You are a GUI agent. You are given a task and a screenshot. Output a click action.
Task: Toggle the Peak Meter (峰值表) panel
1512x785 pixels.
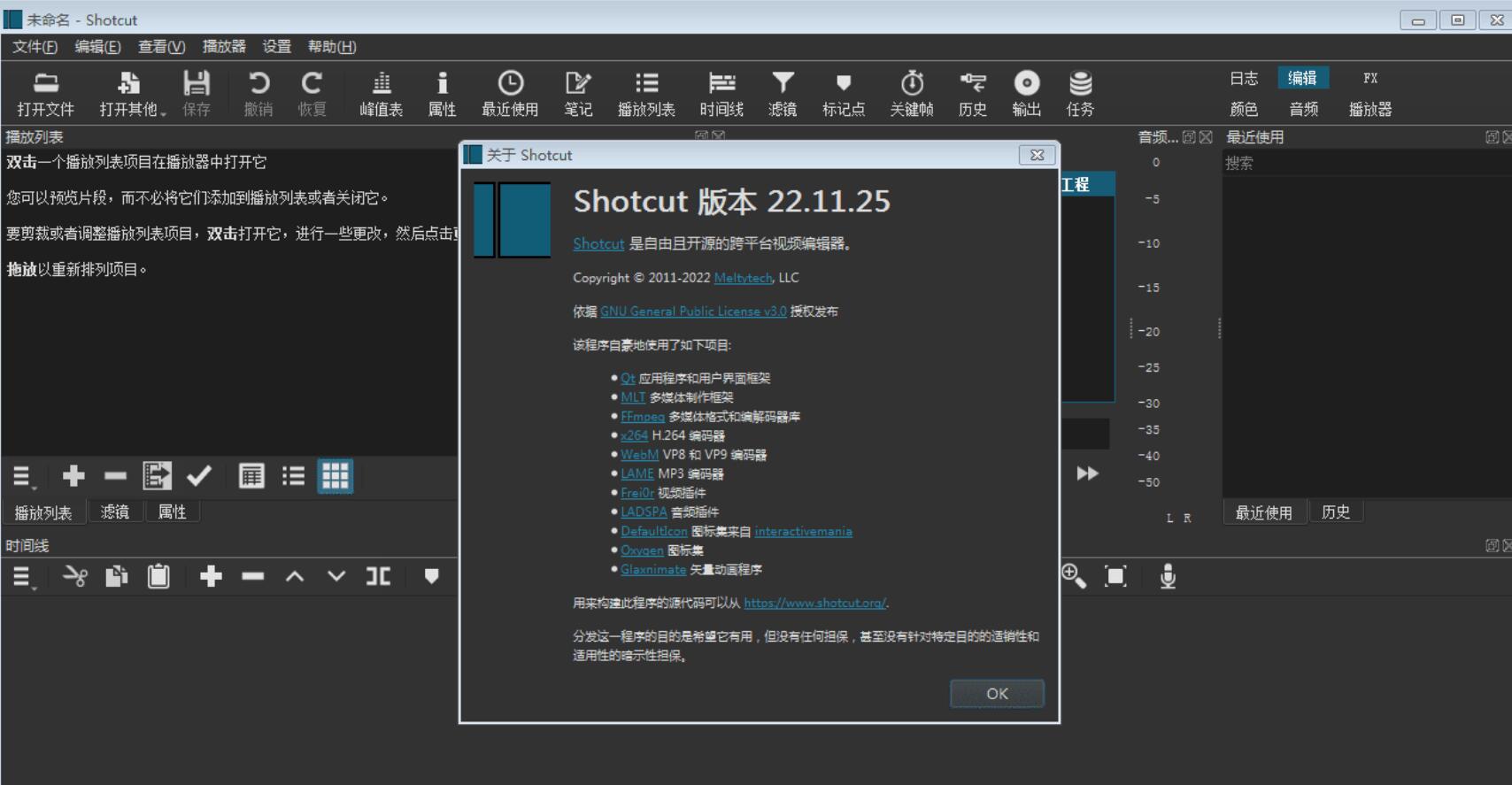pos(382,93)
